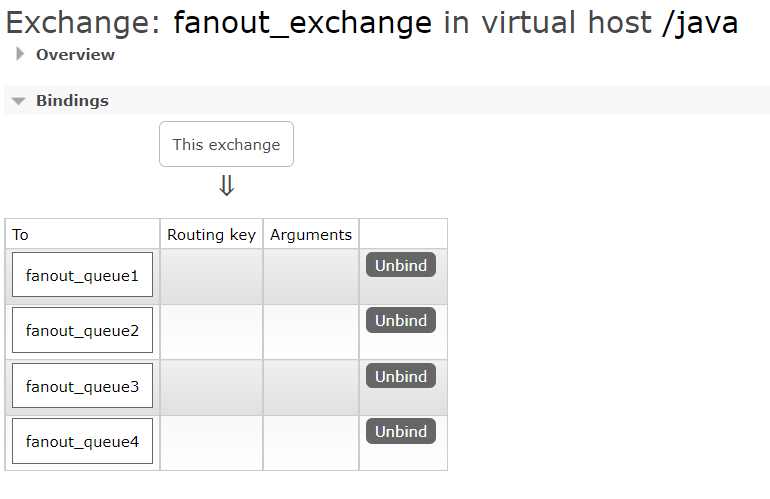Click the Routing key column header

211,235
